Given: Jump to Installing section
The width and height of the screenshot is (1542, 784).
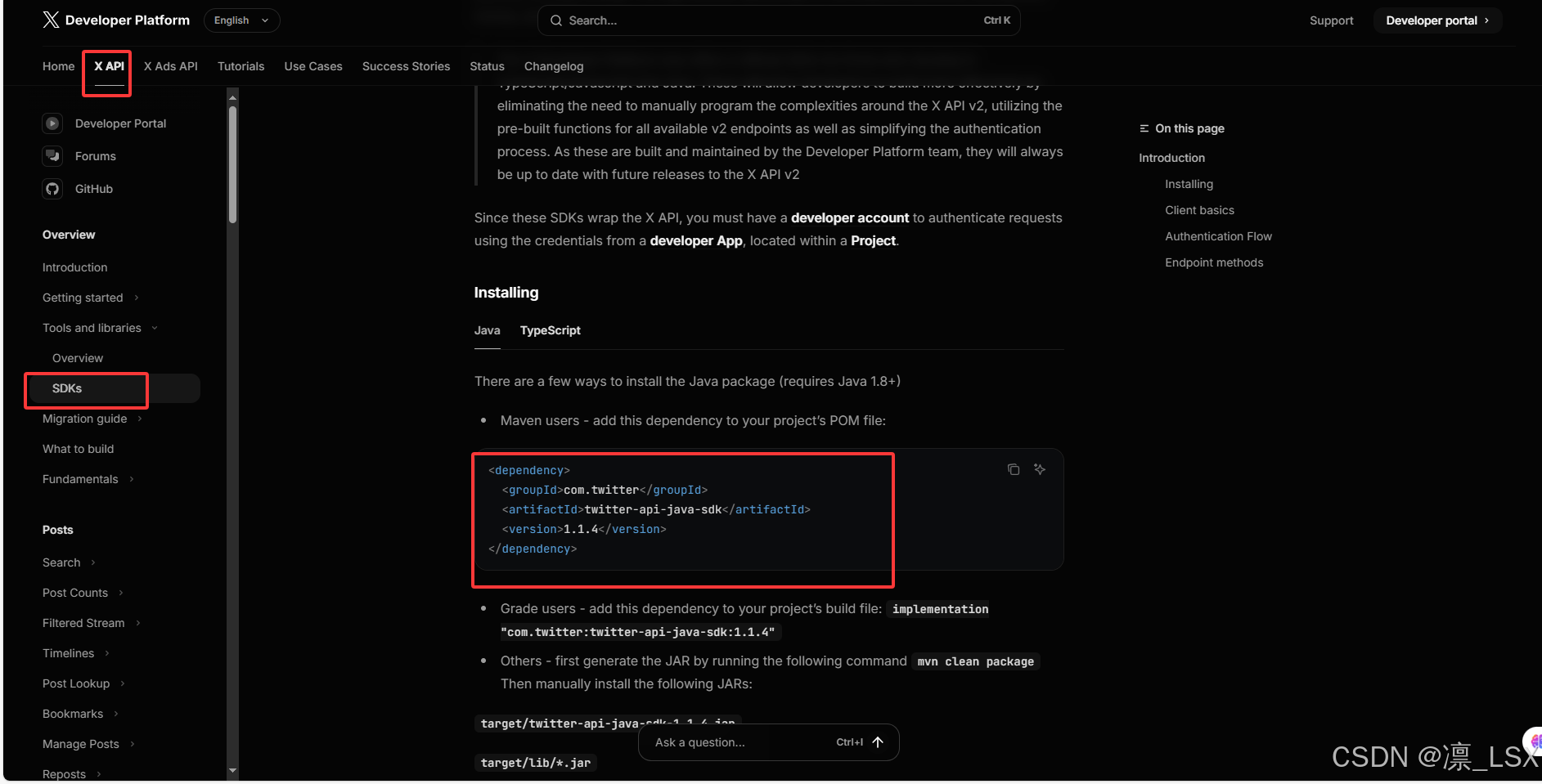Looking at the screenshot, I should coord(1189,184).
